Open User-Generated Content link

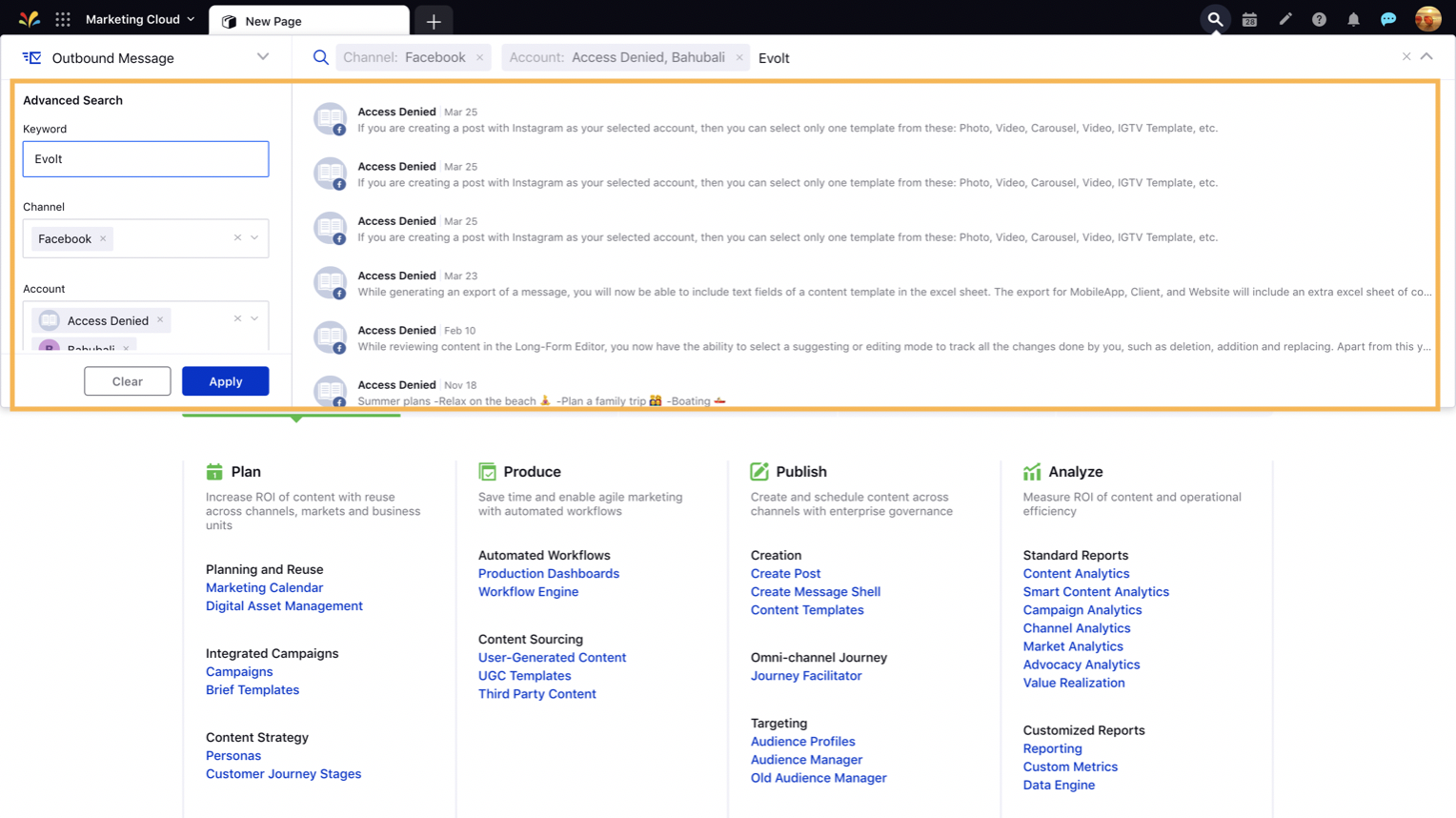click(x=552, y=658)
